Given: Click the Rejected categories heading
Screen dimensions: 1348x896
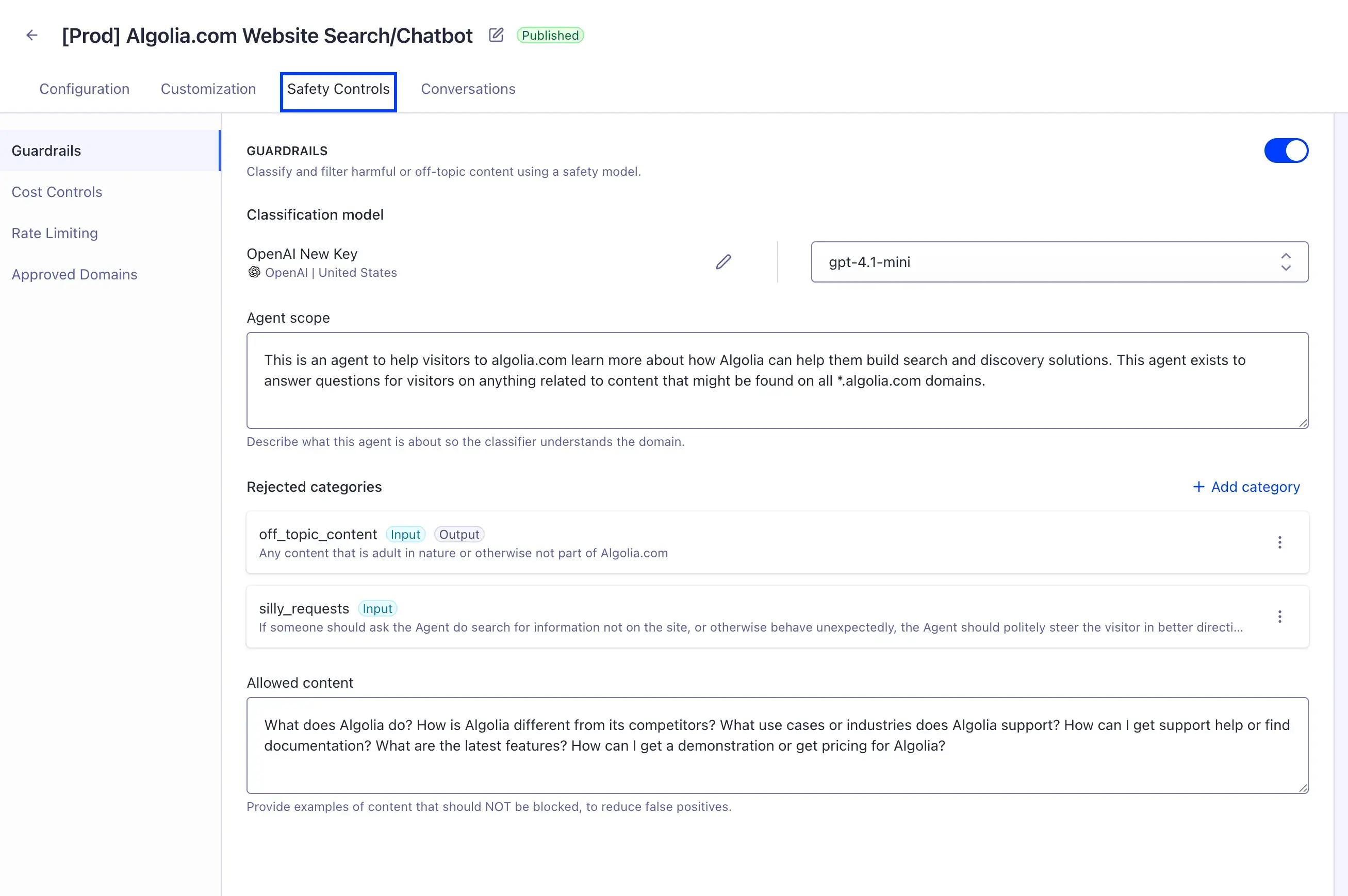Looking at the screenshot, I should tap(314, 487).
